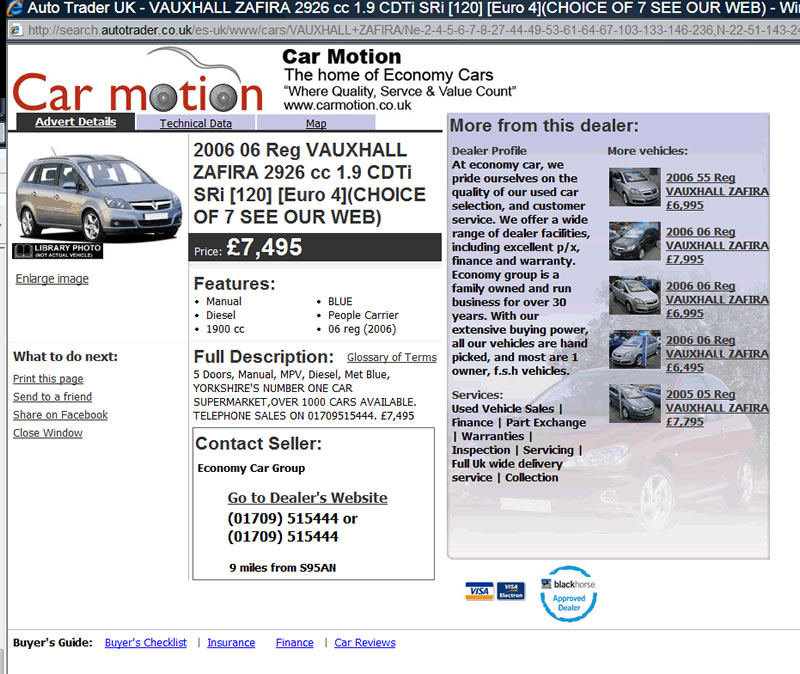Click the 'Economy Car Group' seller name

[x=251, y=468]
